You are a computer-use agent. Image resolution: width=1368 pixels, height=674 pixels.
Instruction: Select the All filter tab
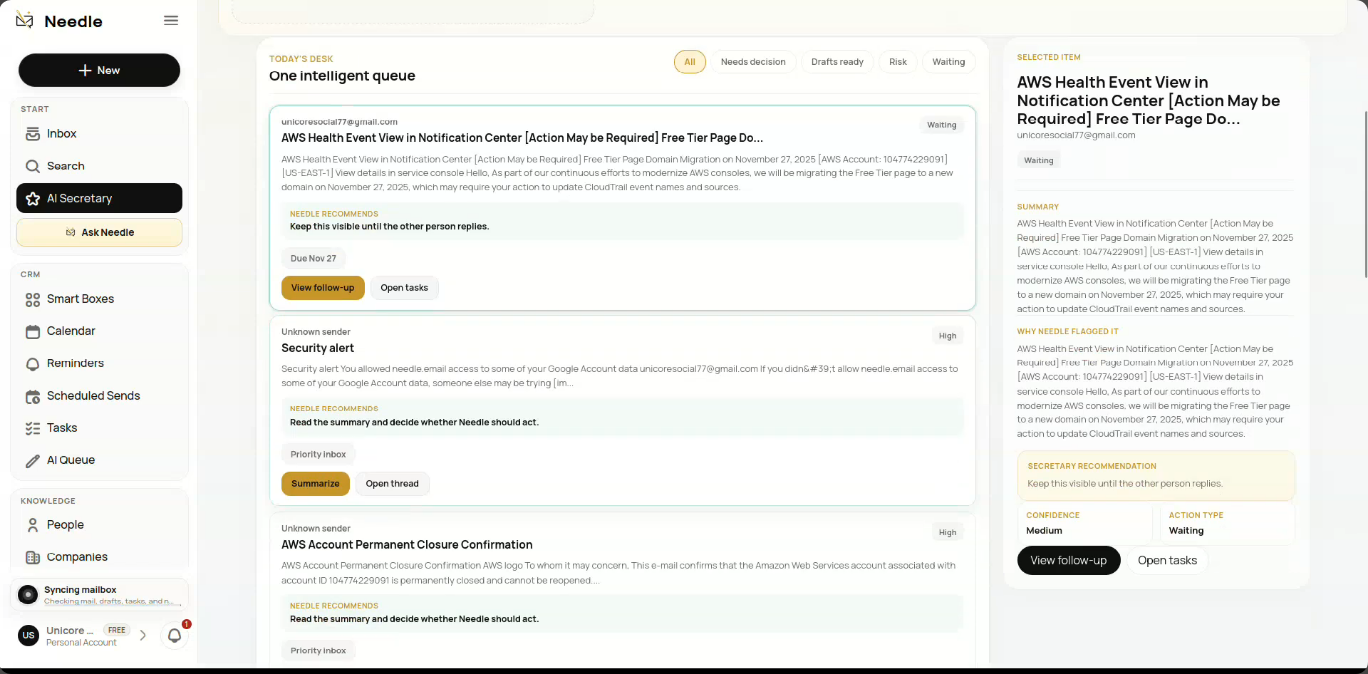(689, 62)
